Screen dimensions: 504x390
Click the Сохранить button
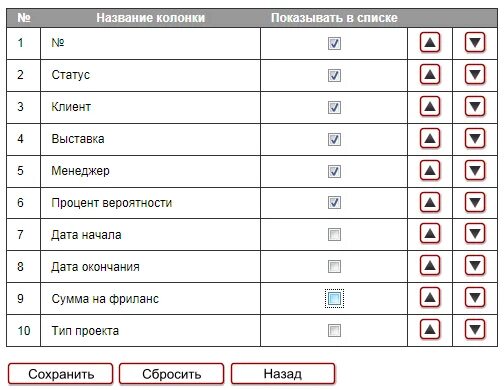61,374
